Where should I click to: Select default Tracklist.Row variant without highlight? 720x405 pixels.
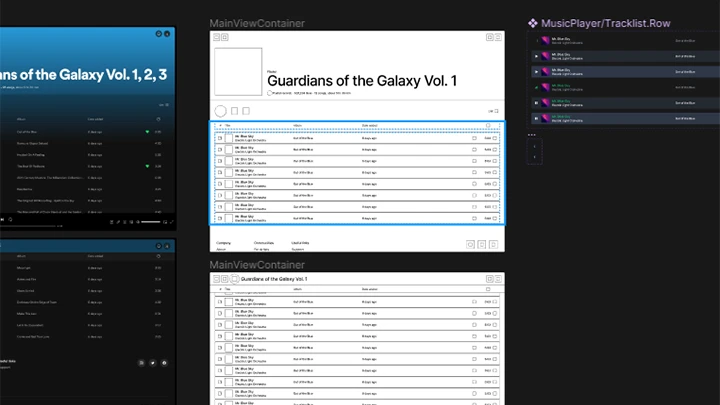tap(624, 41)
